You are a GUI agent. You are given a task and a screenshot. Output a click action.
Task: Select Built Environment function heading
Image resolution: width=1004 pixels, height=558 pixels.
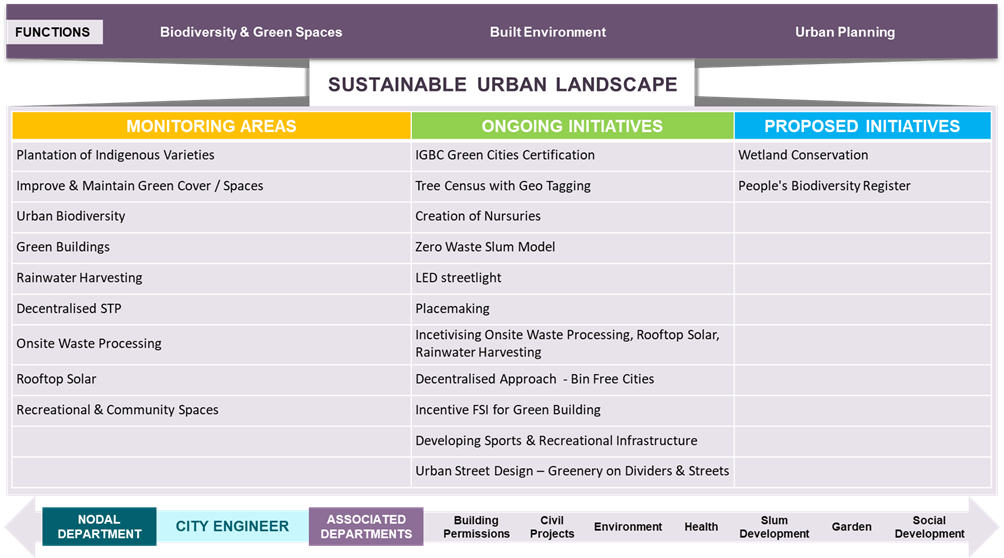(547, 32)
